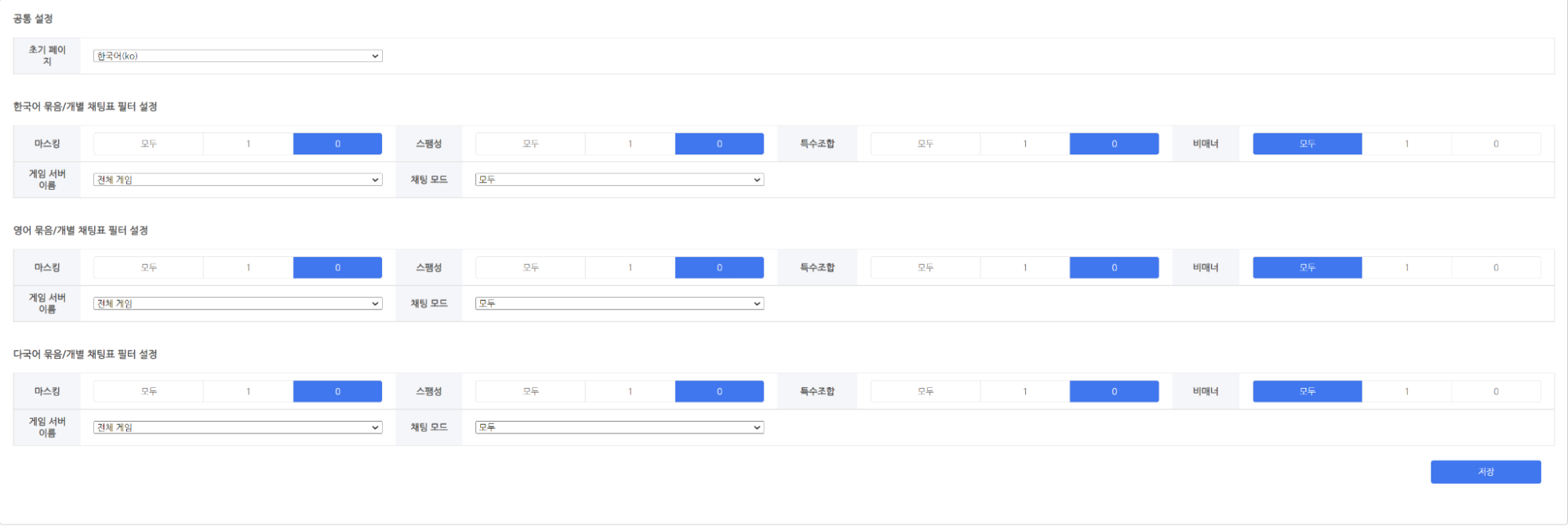Viewport: 1568px width, 526px height.
Task: Choose 0 for Korean 비매너 filter
Action: pos(1496,143)
